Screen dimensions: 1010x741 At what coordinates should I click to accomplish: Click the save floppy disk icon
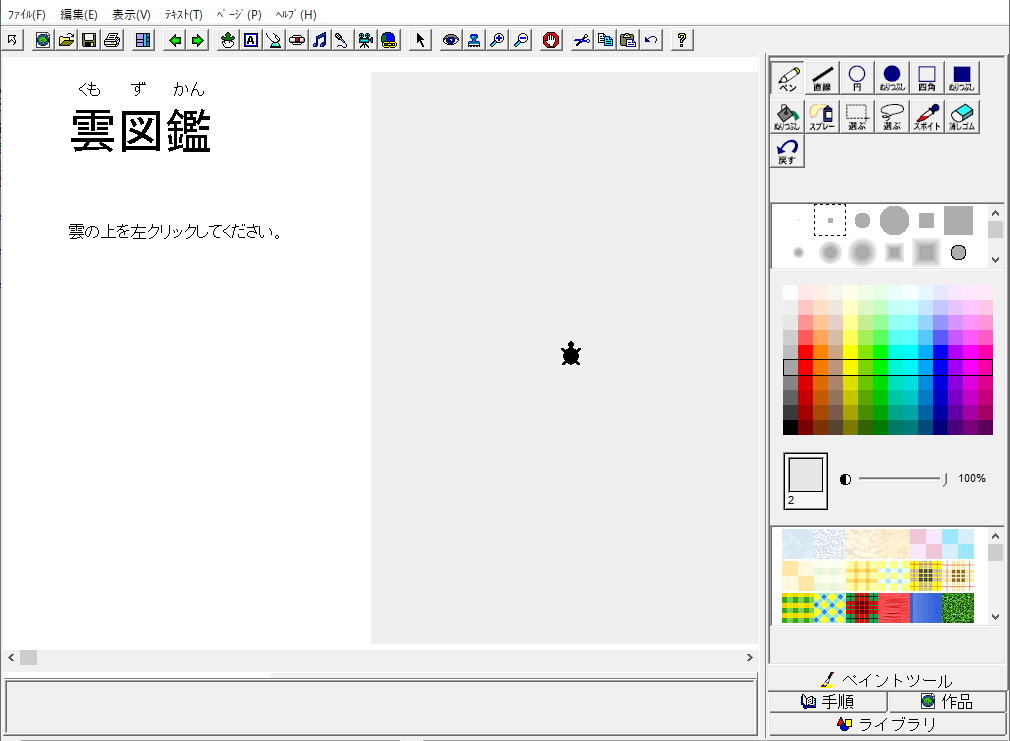coord(89,40)
